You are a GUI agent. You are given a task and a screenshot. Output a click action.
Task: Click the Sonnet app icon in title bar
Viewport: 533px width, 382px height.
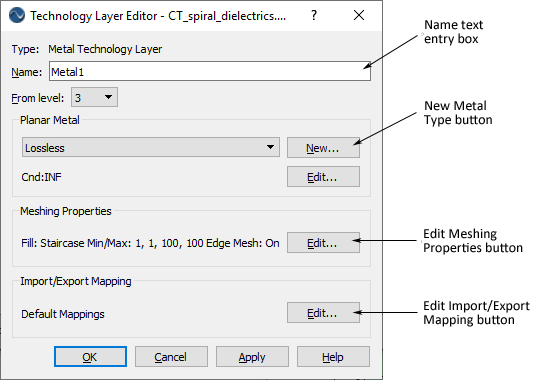click(x=17, y=15)
